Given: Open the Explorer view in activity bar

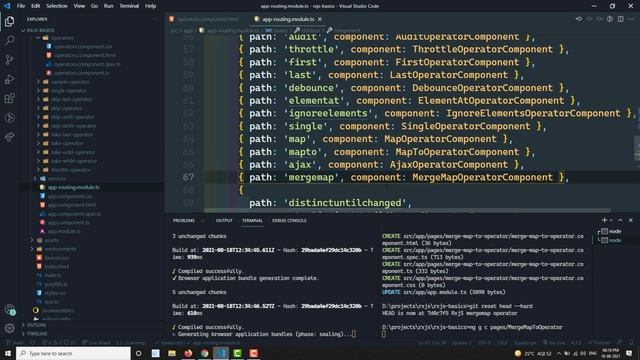Looking at the screenshot, I should click(x=9, y=21).
